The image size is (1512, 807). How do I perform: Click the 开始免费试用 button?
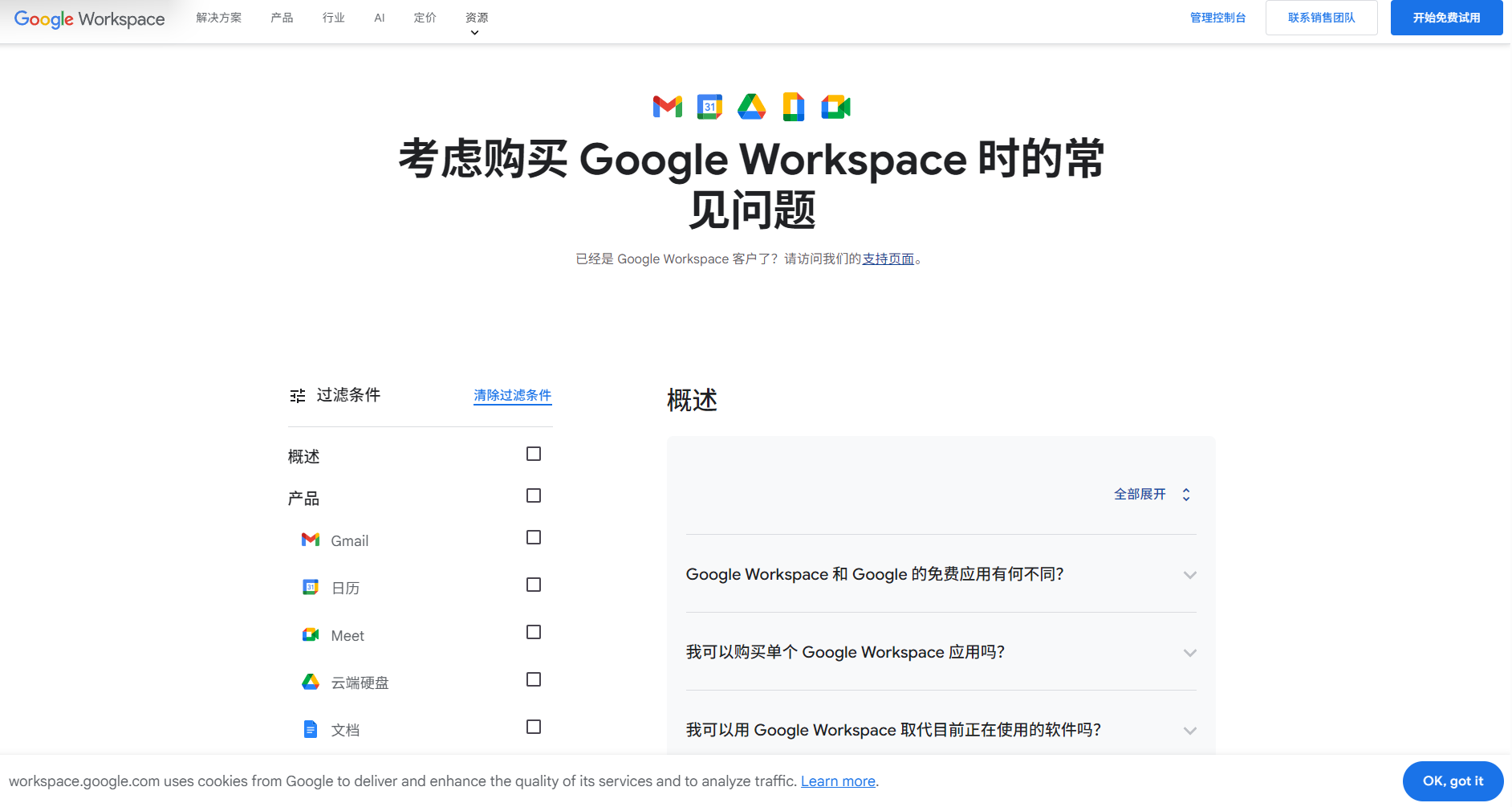pyautogui.click(x=1447, y=18)
